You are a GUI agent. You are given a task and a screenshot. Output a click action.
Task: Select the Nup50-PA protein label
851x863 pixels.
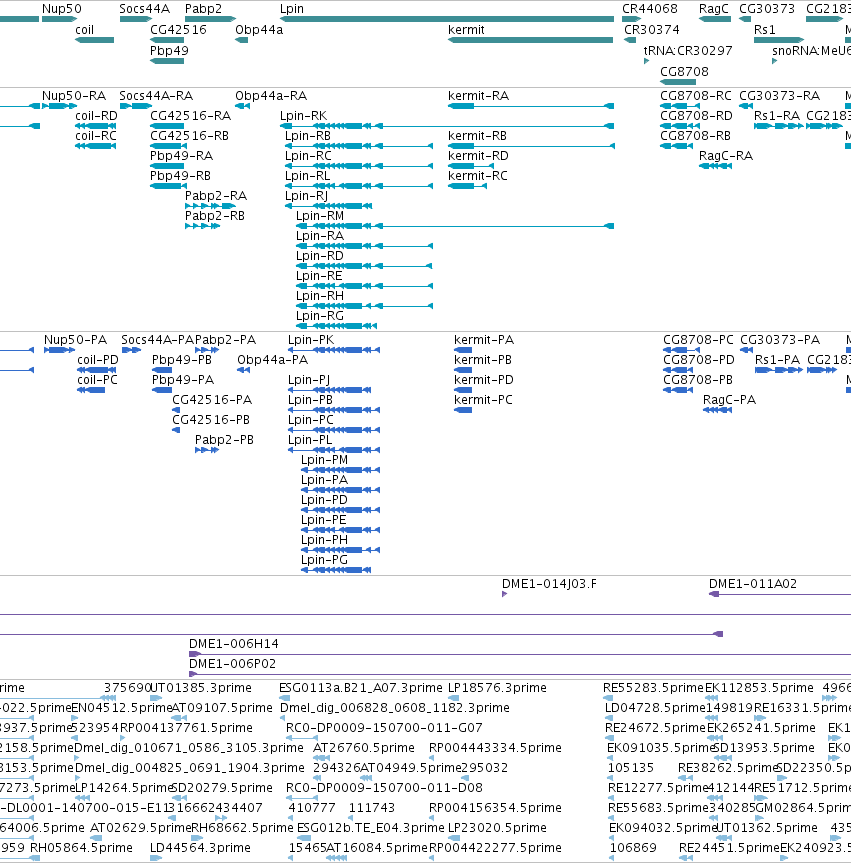[x=75, y=340]
